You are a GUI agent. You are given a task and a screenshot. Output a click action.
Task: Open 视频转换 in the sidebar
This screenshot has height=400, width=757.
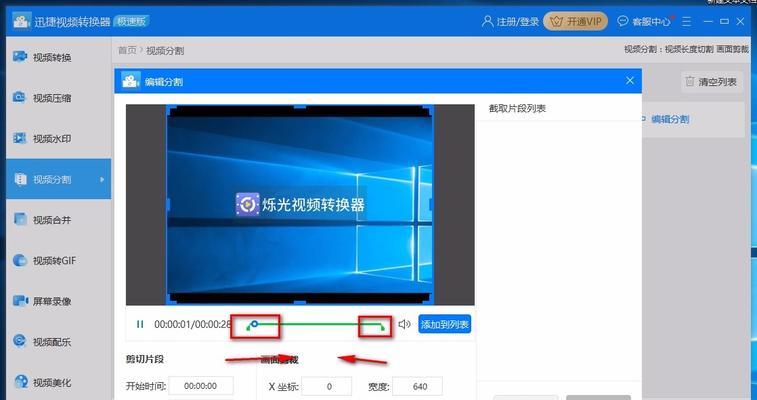58,57
